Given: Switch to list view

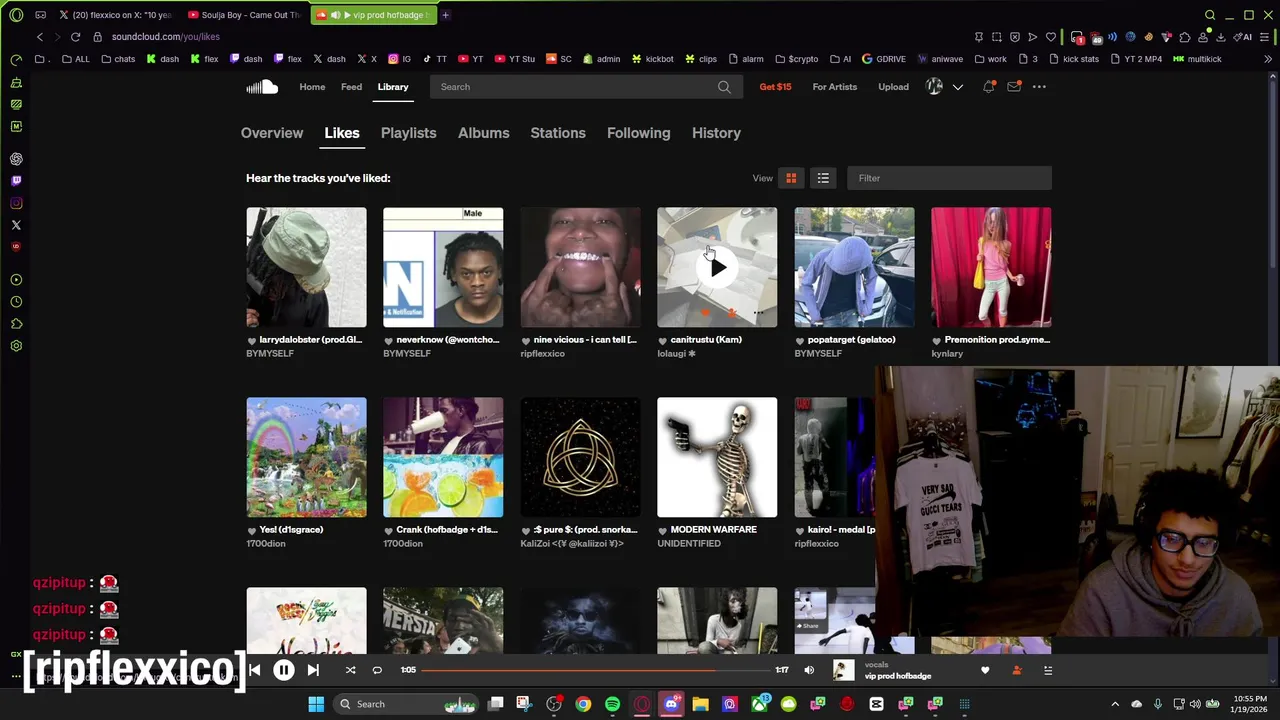Looking at the screenshot, I should pos(823,178).
